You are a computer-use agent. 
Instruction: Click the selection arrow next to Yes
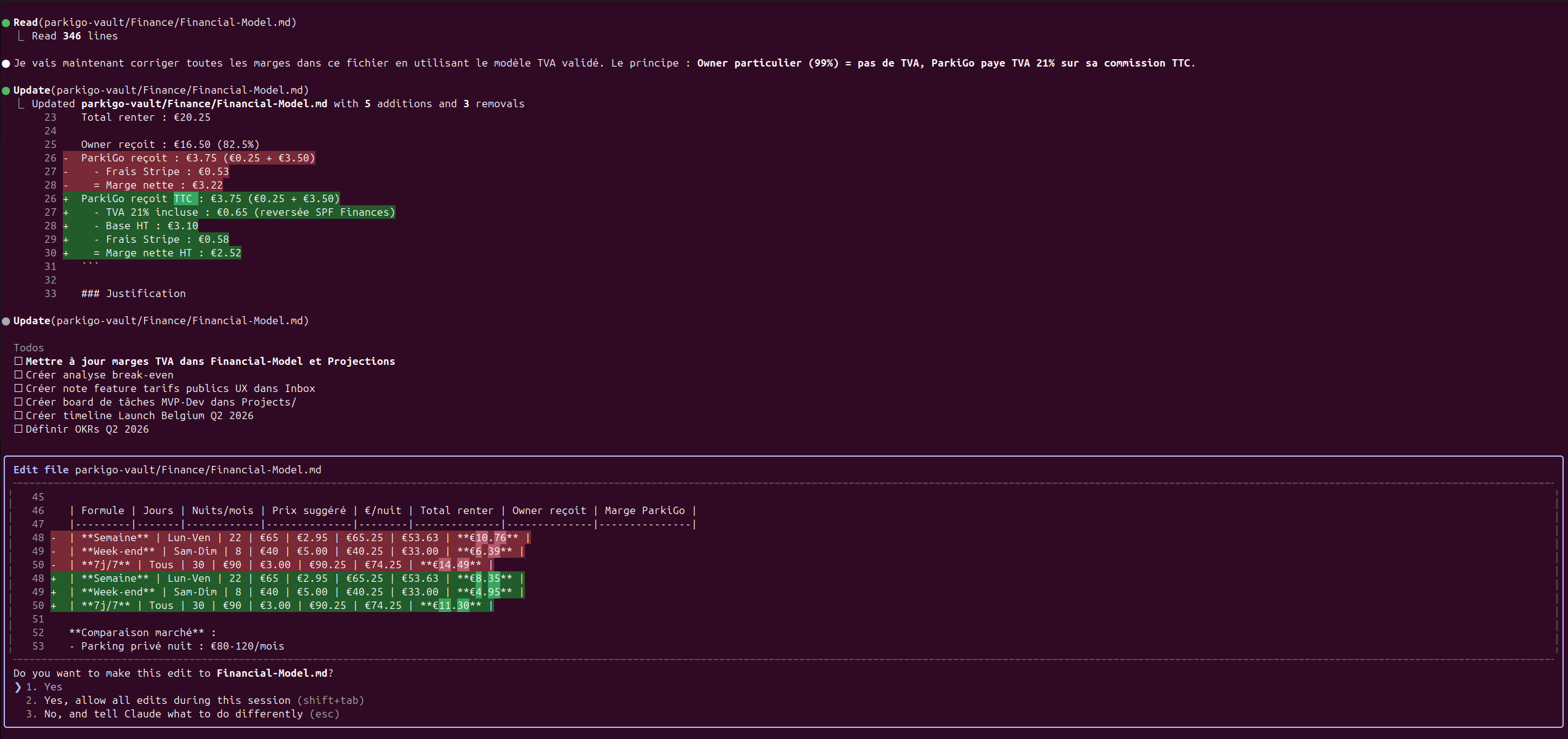point(18,687)
